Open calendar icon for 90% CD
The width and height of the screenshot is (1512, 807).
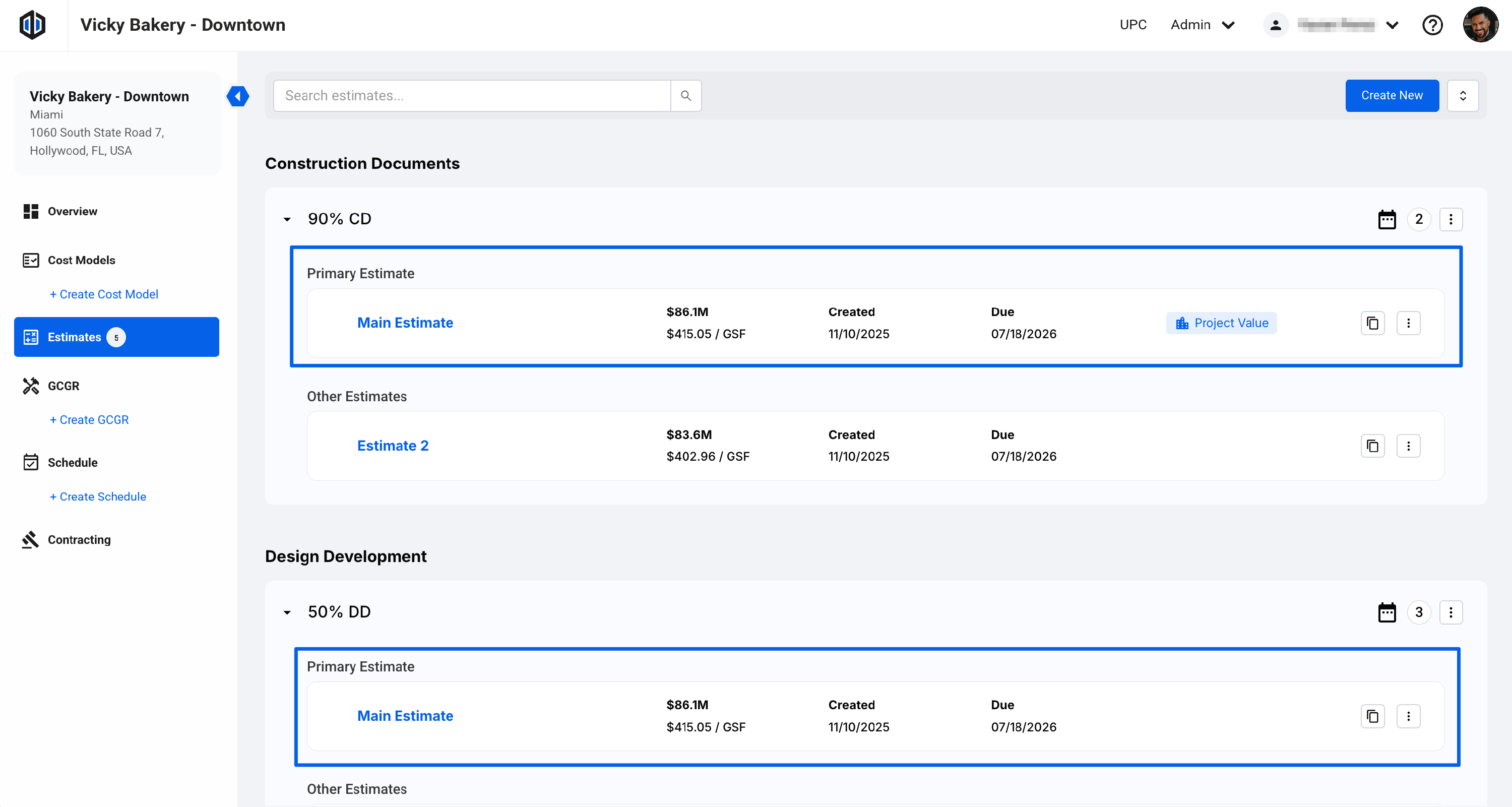click(1387, 219)
